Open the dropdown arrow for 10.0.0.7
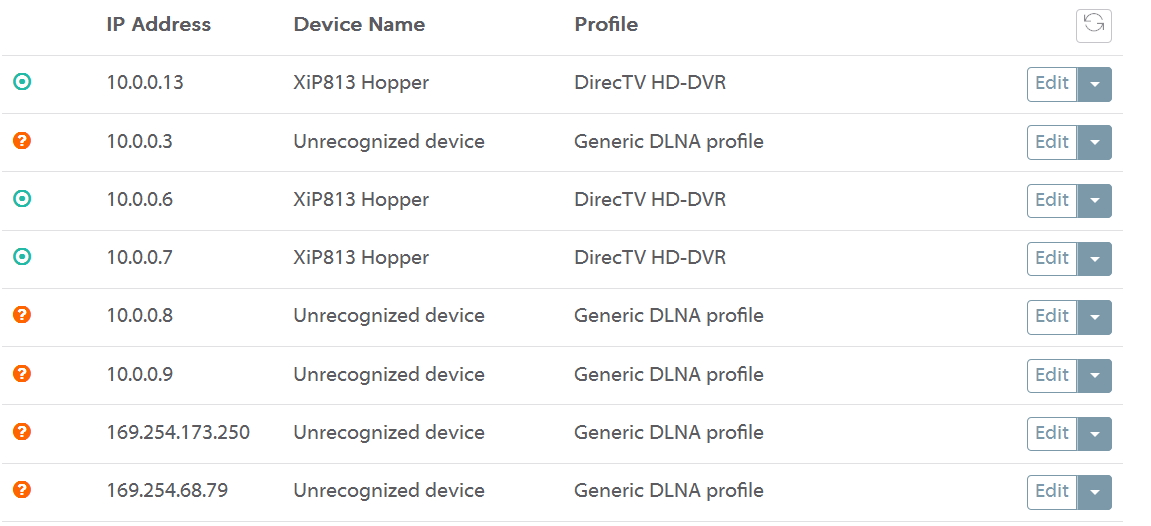This screenshot has height=526, width=1151. 1095,259
